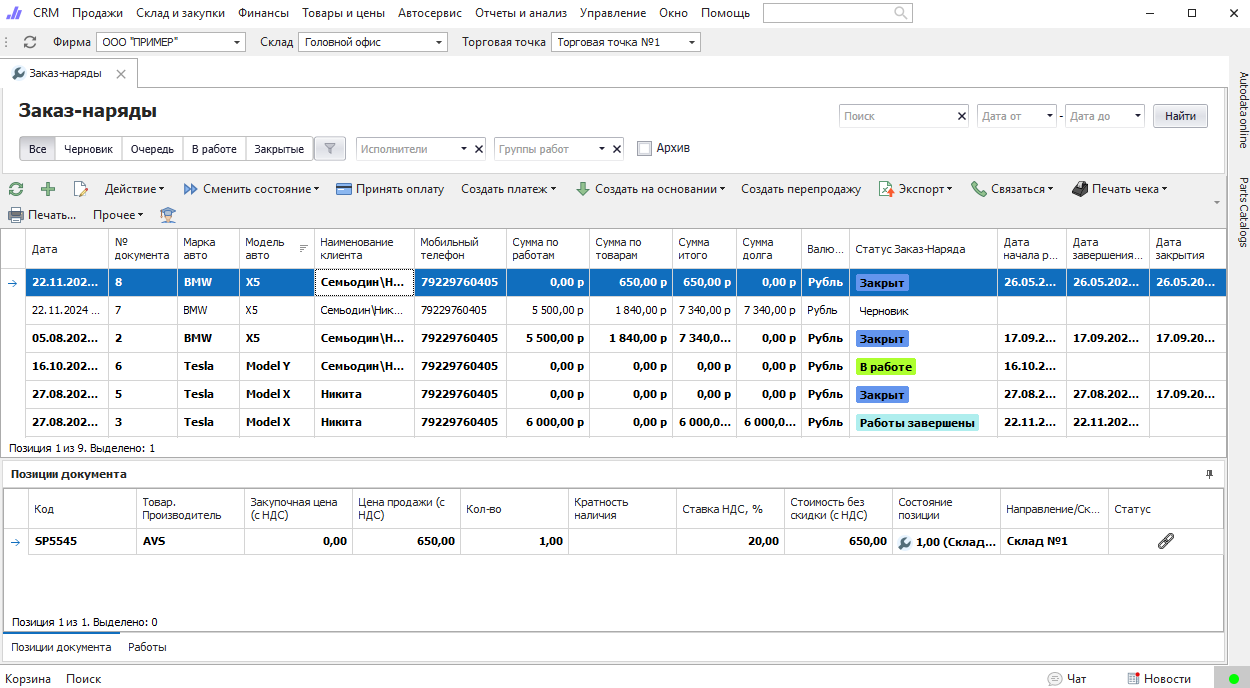1250x688 pixels.
Task: Add a new order with the plus icon
Action: click(48, 189)
